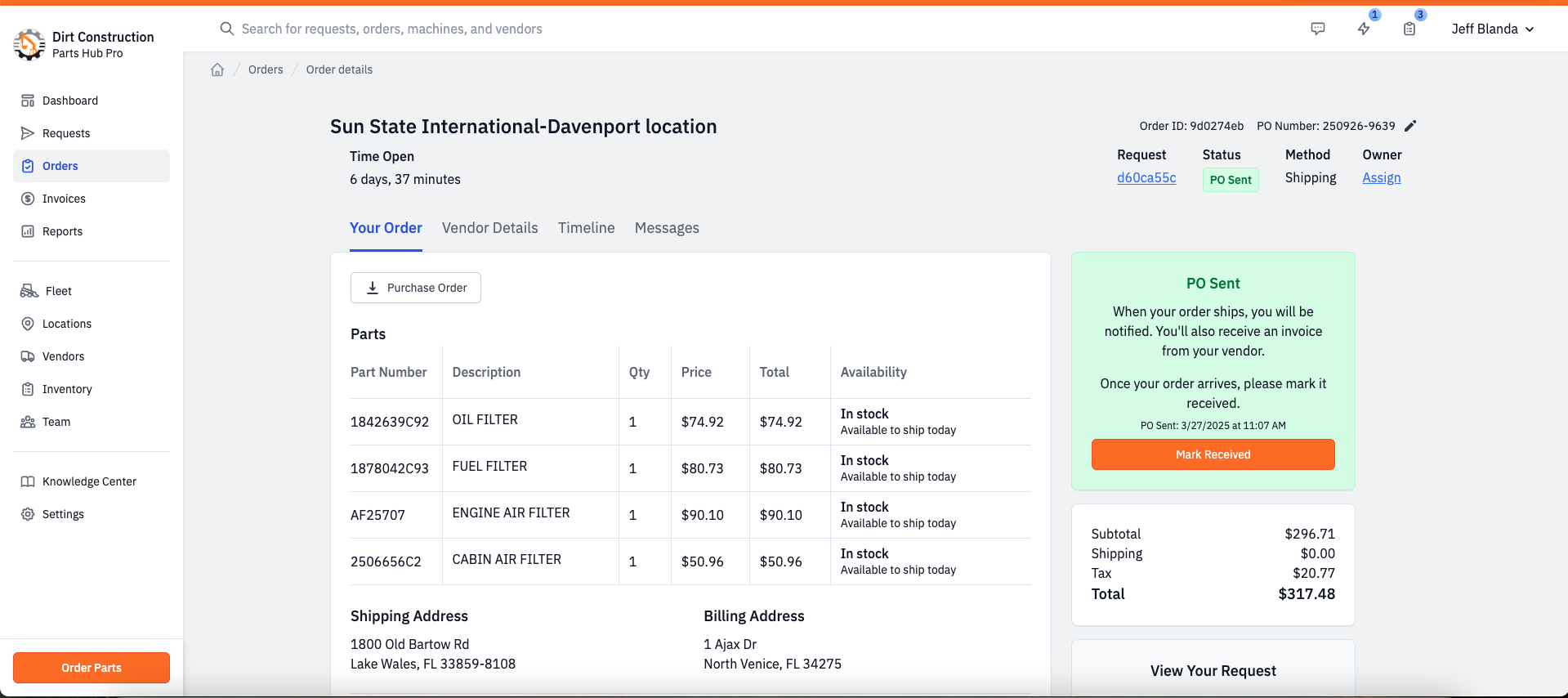
Task: Edit the PO Number with pencil icon
Action: [1410, 126]
